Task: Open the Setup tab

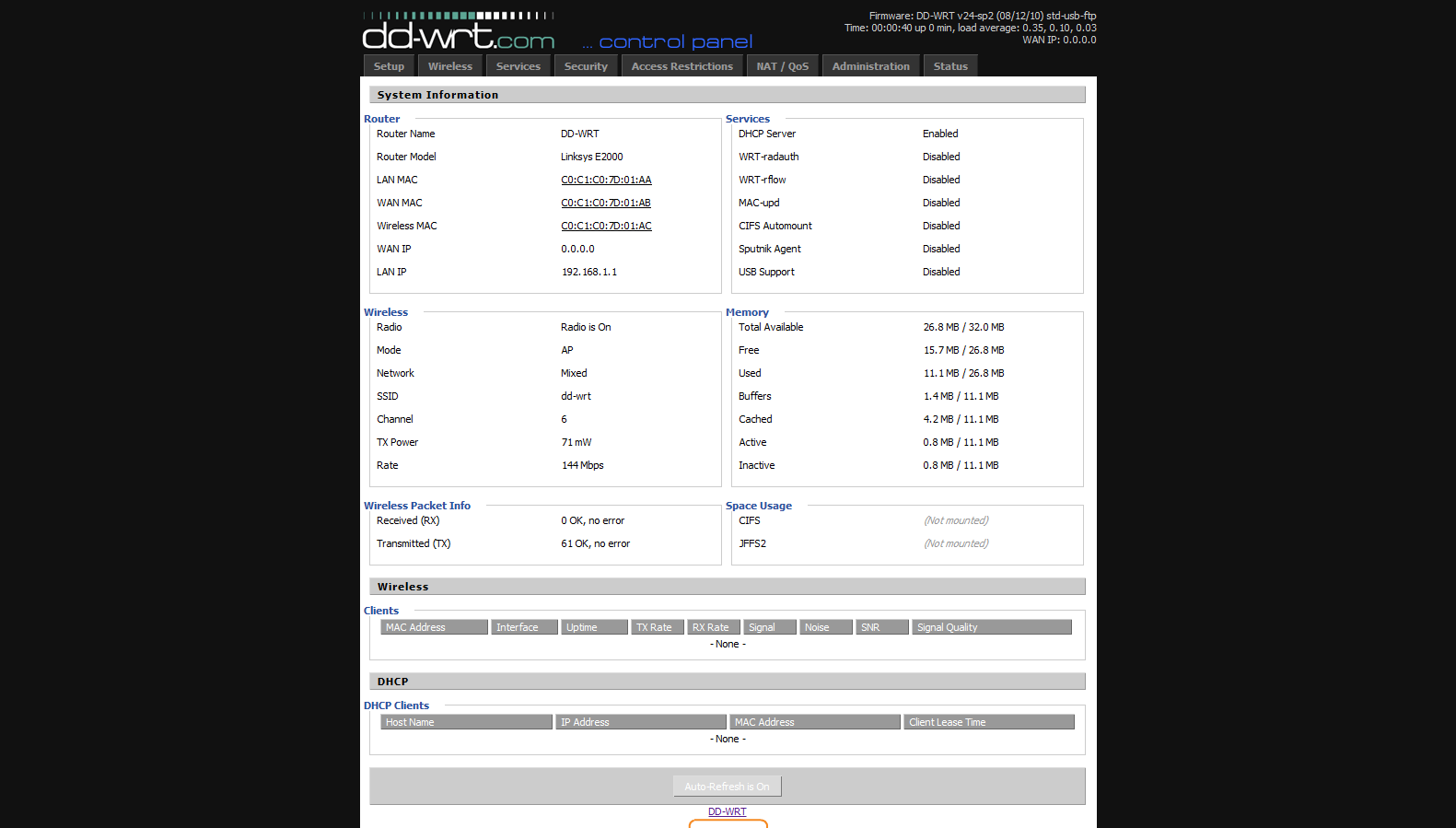Action: (x=389, y=66)
